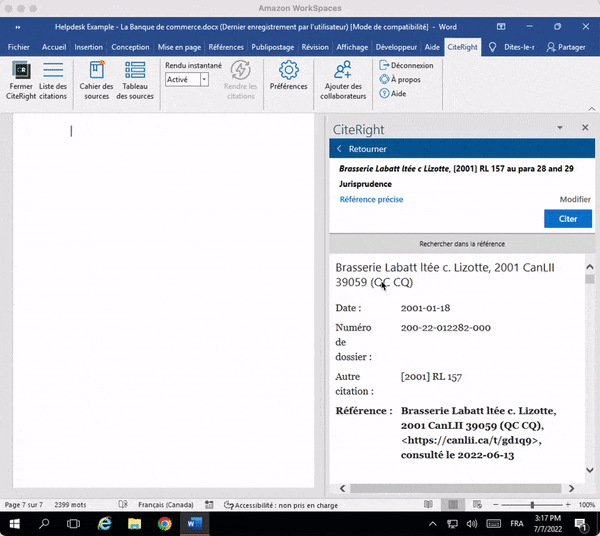
Task: Click Retourner back arrow
Action: pyautogui.click(x=339, y=149)
